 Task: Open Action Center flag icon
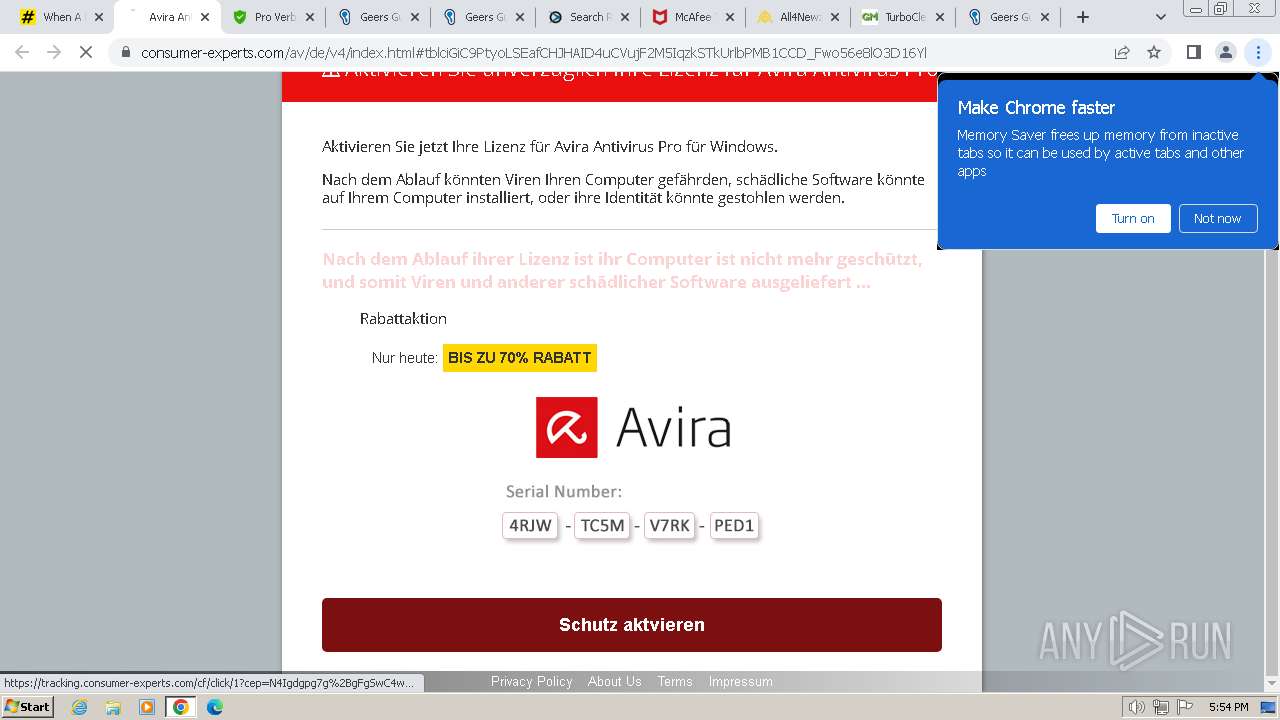(1184, 707)
